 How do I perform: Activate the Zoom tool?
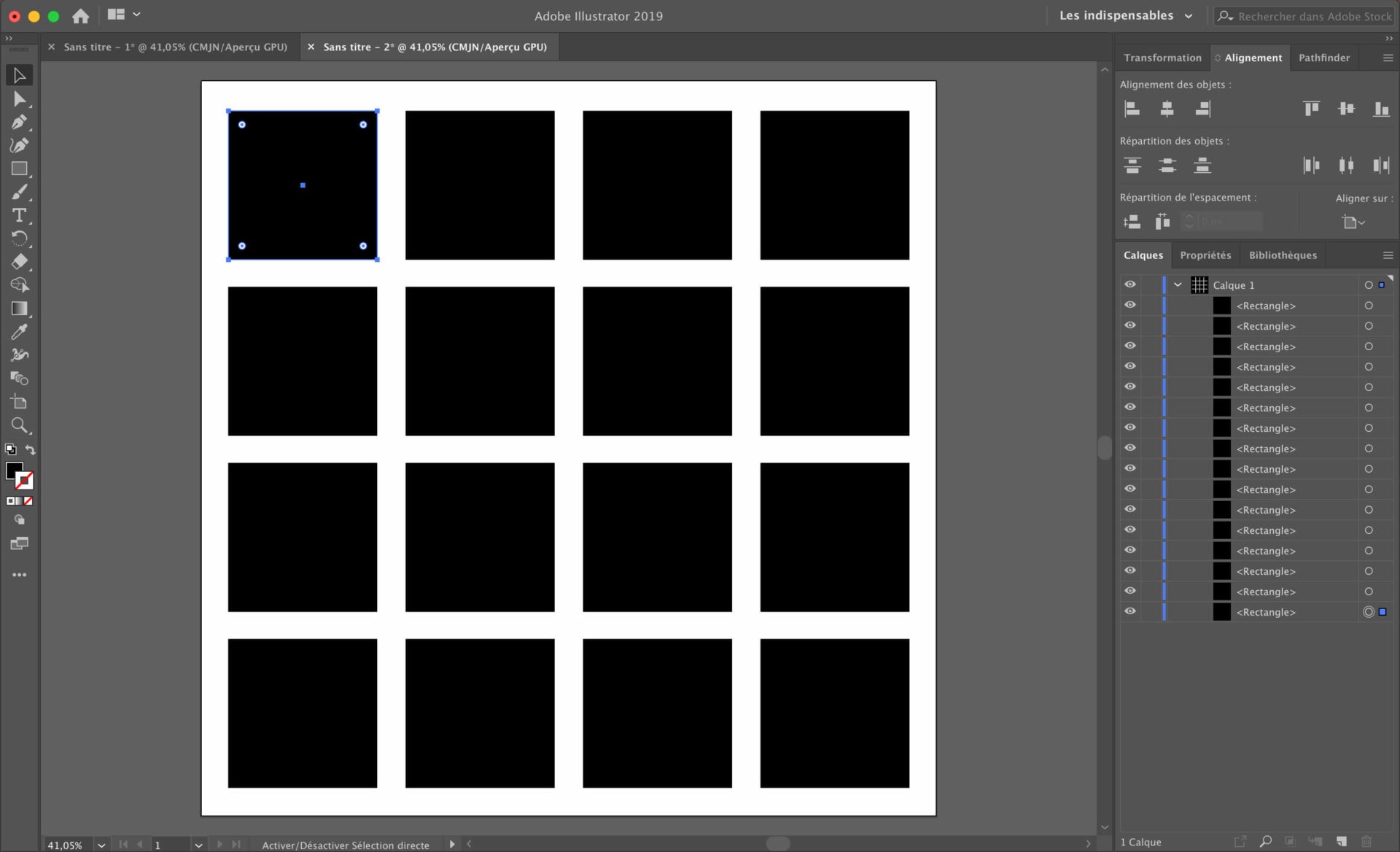tap(20, 425)
